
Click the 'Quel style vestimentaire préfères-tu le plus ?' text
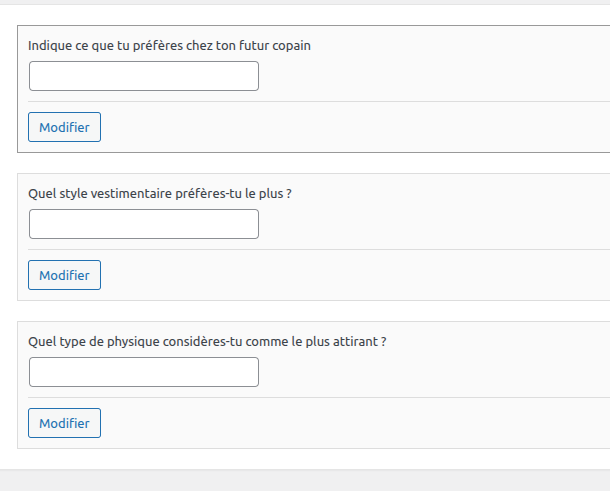tap(160, 193)
